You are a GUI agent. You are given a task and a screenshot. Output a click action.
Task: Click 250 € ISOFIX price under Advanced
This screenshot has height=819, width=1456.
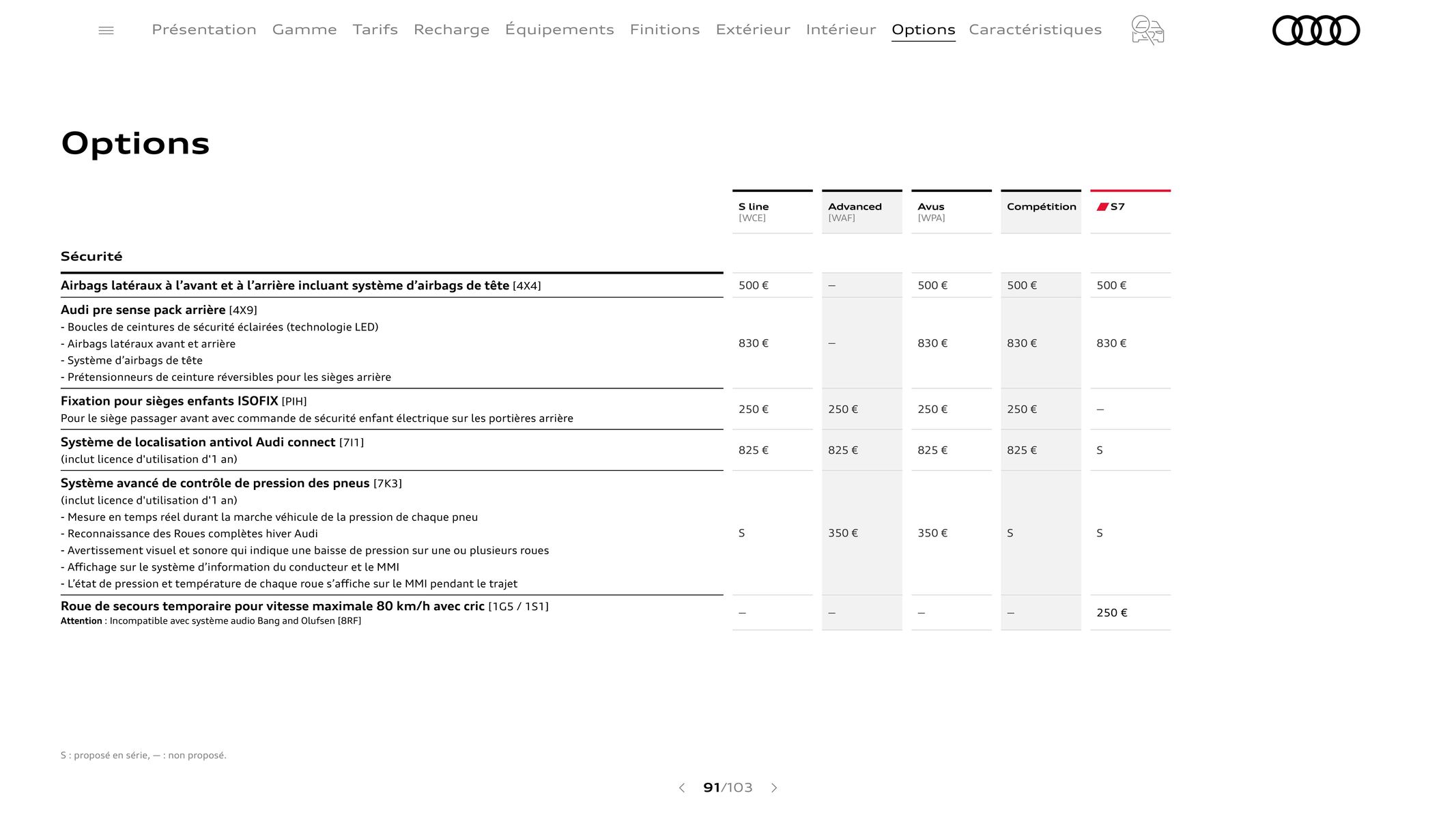pyautogui.click(x=843, y=409)
